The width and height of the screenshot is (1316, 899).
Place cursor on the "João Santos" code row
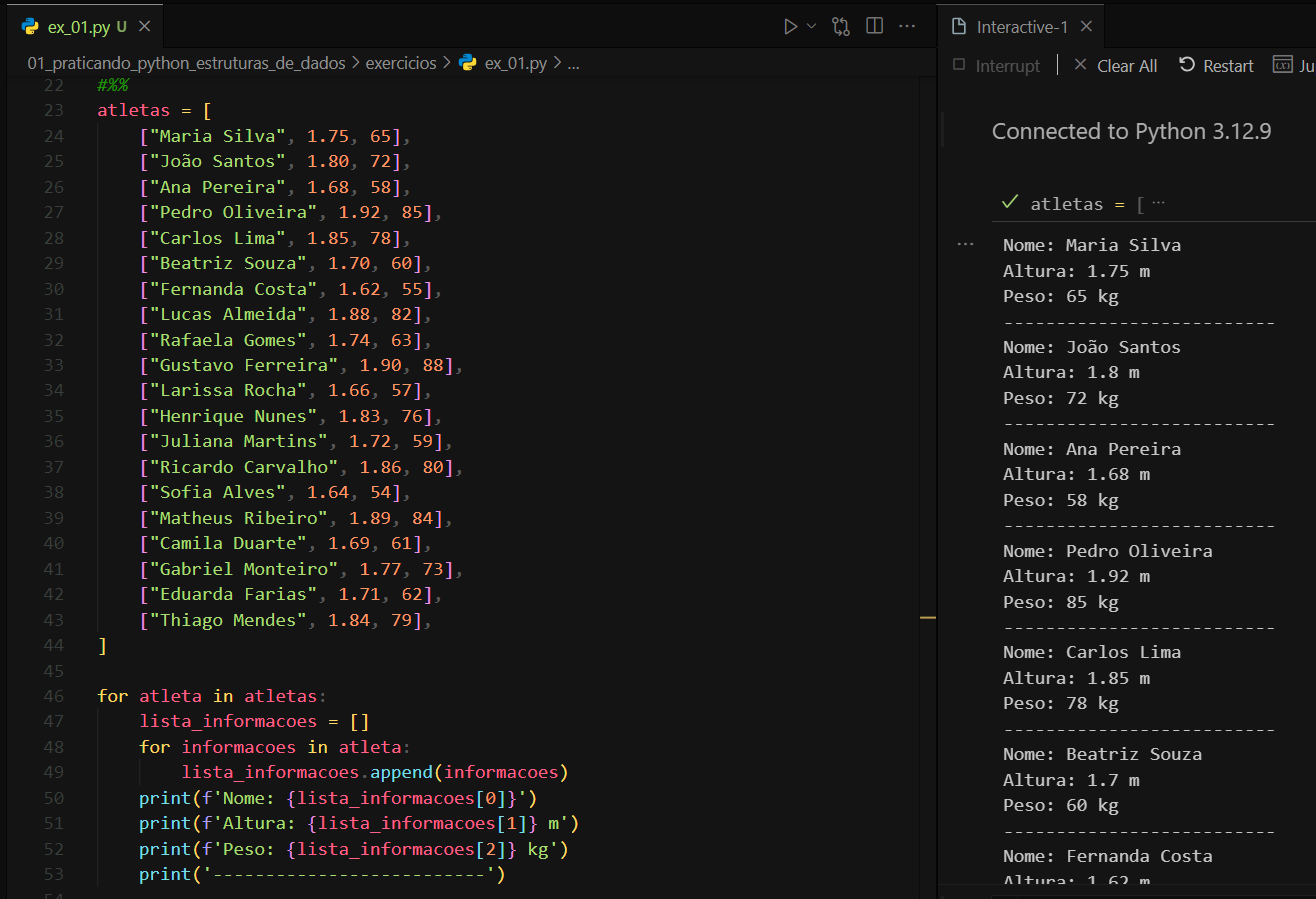[275, 161]
